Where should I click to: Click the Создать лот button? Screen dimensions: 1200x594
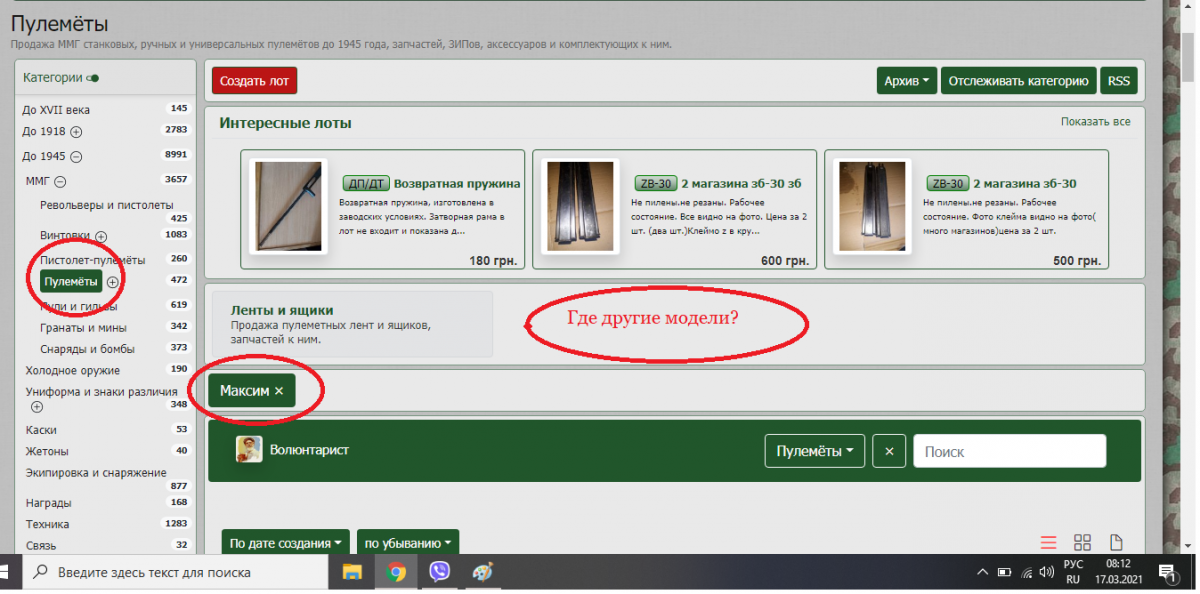tap(254, 81)
